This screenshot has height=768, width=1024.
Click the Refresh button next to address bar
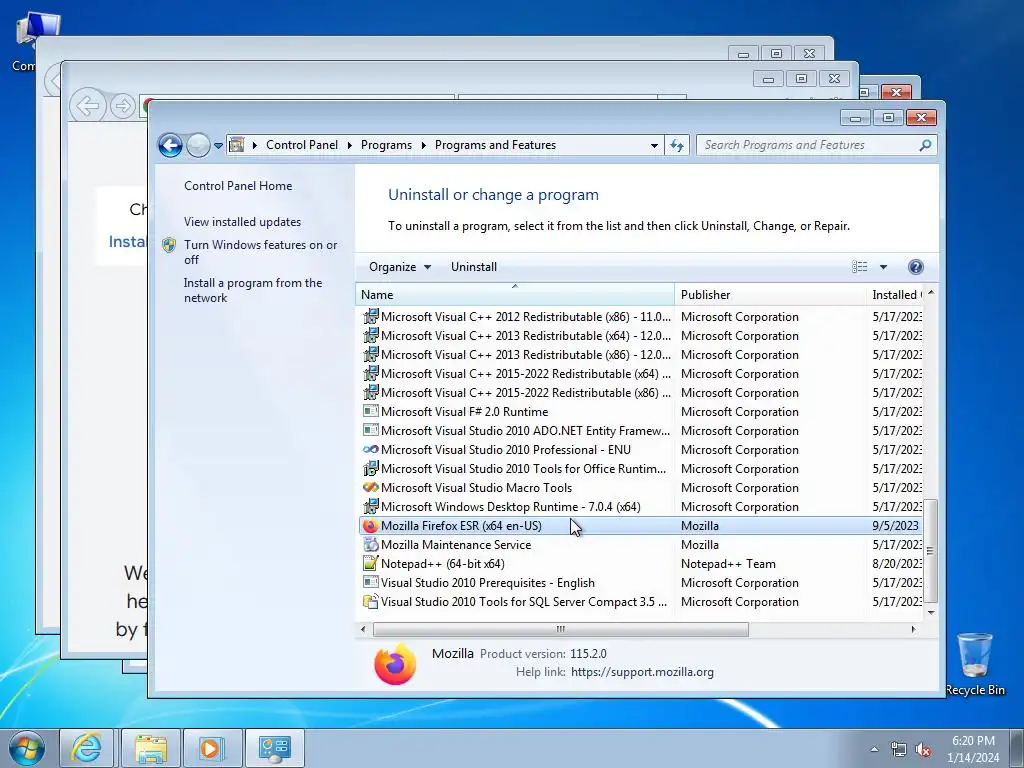[x=677, y=146]
